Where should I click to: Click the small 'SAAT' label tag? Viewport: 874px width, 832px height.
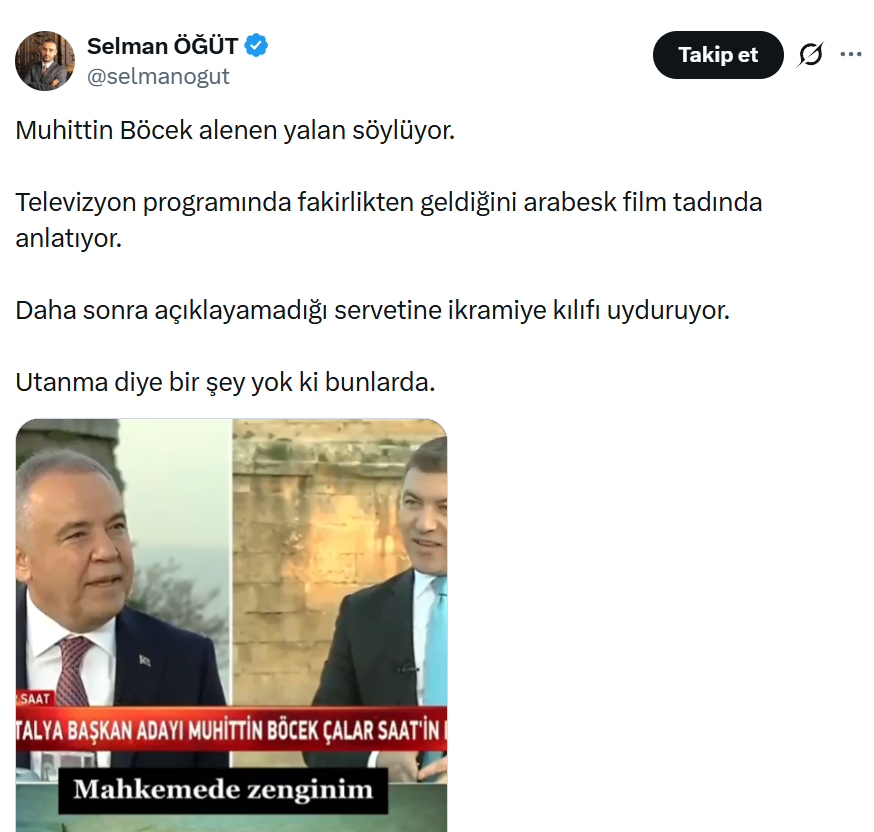tap(35, 699)
